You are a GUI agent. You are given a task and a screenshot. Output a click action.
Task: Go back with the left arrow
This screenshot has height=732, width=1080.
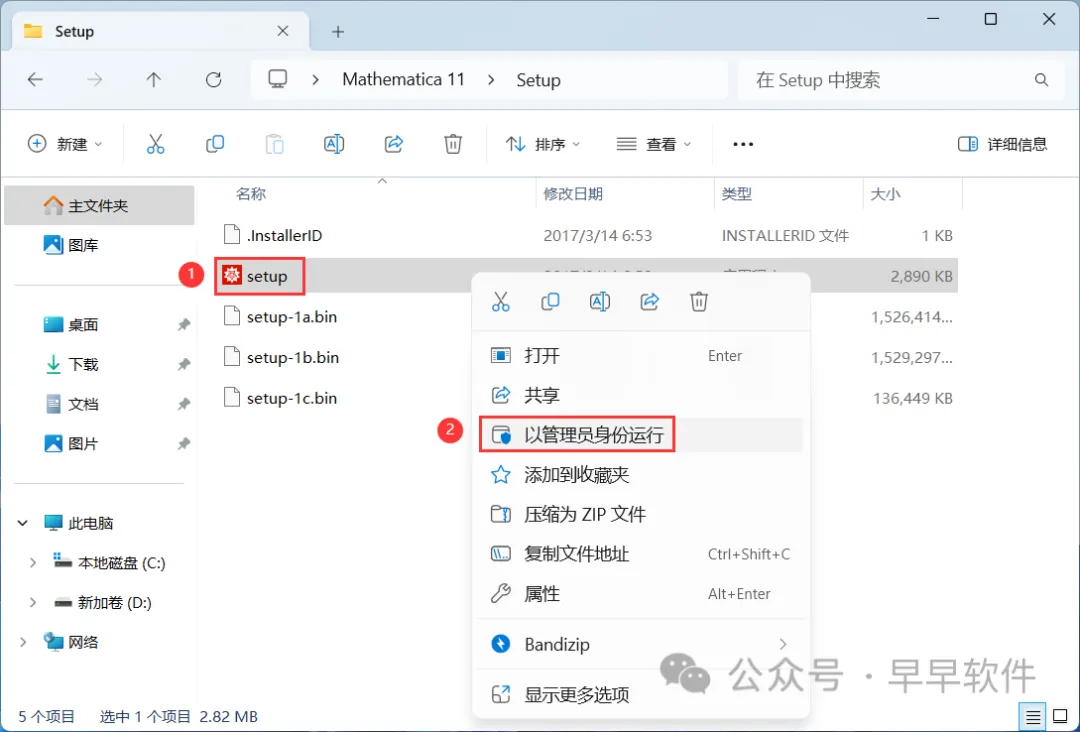(35, 80)
